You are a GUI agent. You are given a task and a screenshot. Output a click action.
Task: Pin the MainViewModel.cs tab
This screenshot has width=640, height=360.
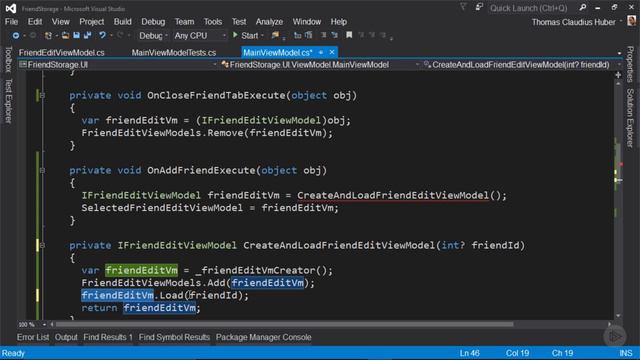coord(321,52)
